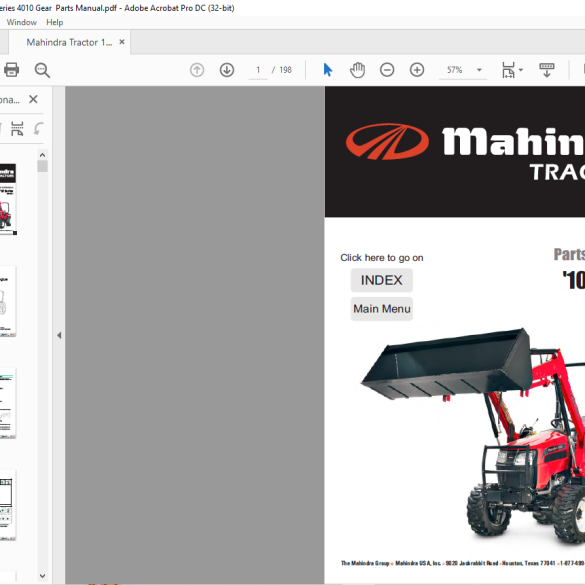
Task: Click the Main Menu button on the page
Action: [x=382, y=309]
